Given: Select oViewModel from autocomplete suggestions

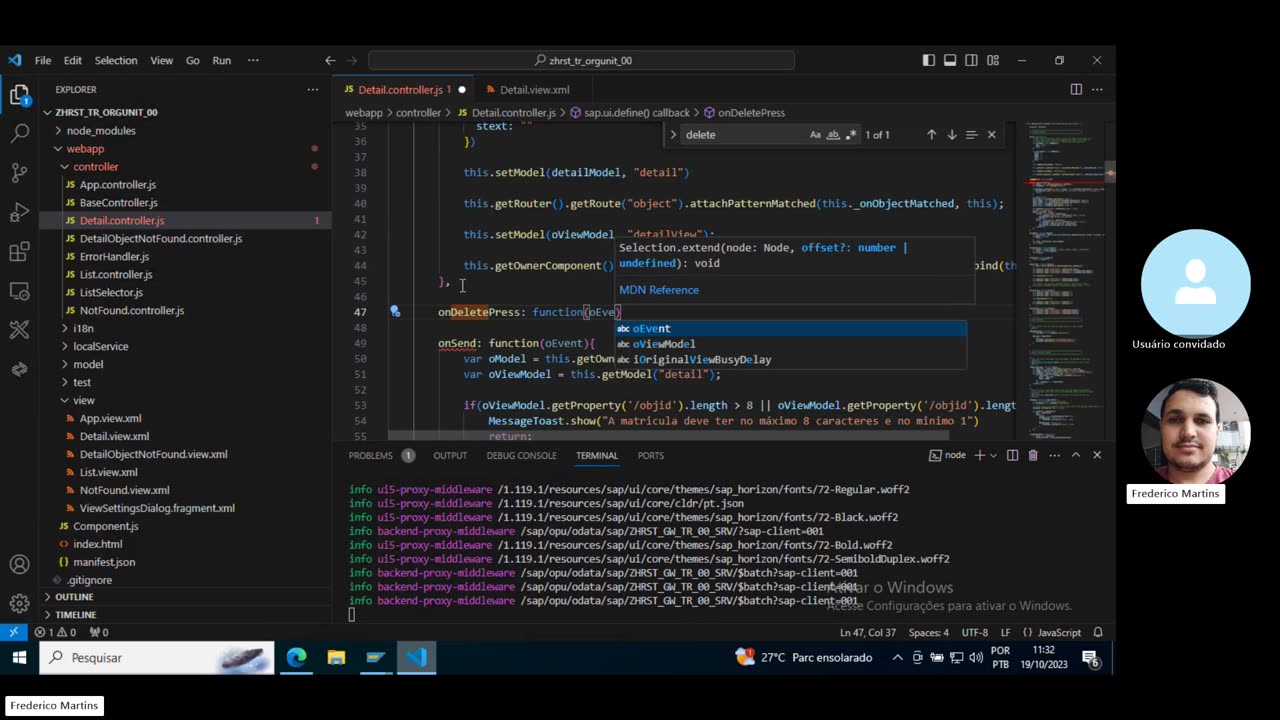Looking at the screenshot, I should pyautogui.click(x=663, y=344).
